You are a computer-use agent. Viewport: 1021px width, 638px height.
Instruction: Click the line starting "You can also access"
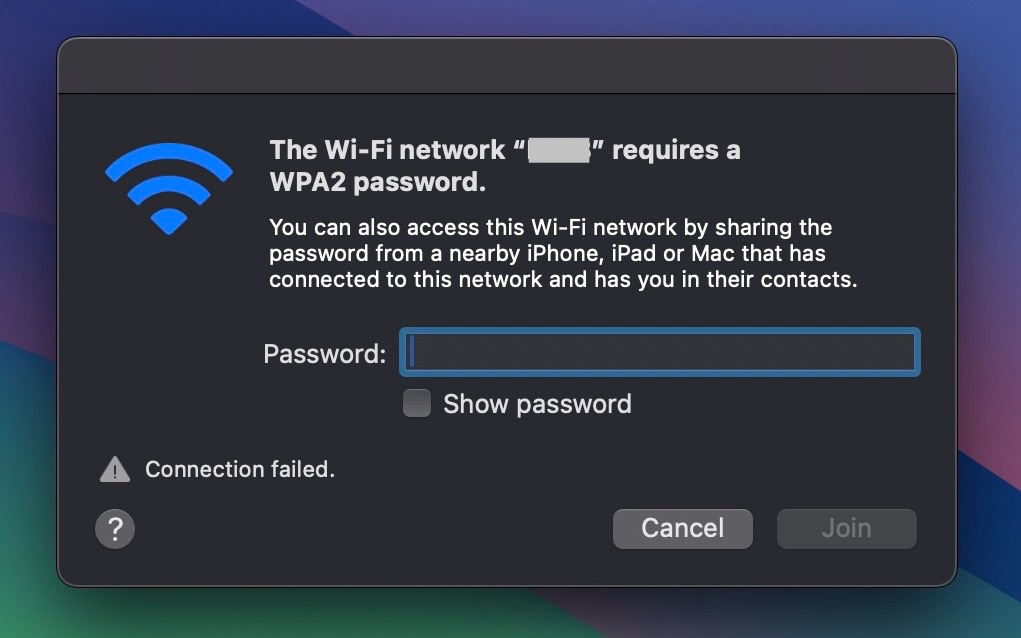click(x=550, y=228)
